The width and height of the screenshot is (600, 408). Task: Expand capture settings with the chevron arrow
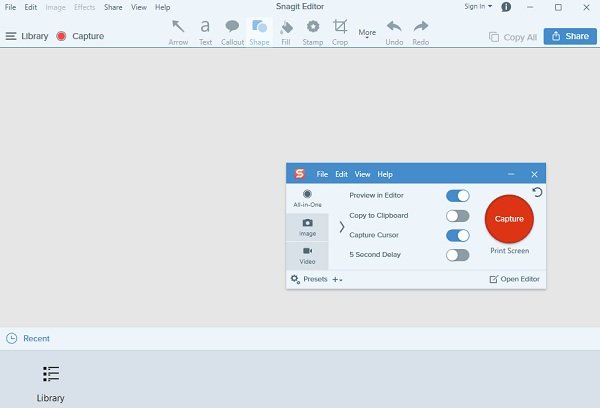click(x=342, y=227)
